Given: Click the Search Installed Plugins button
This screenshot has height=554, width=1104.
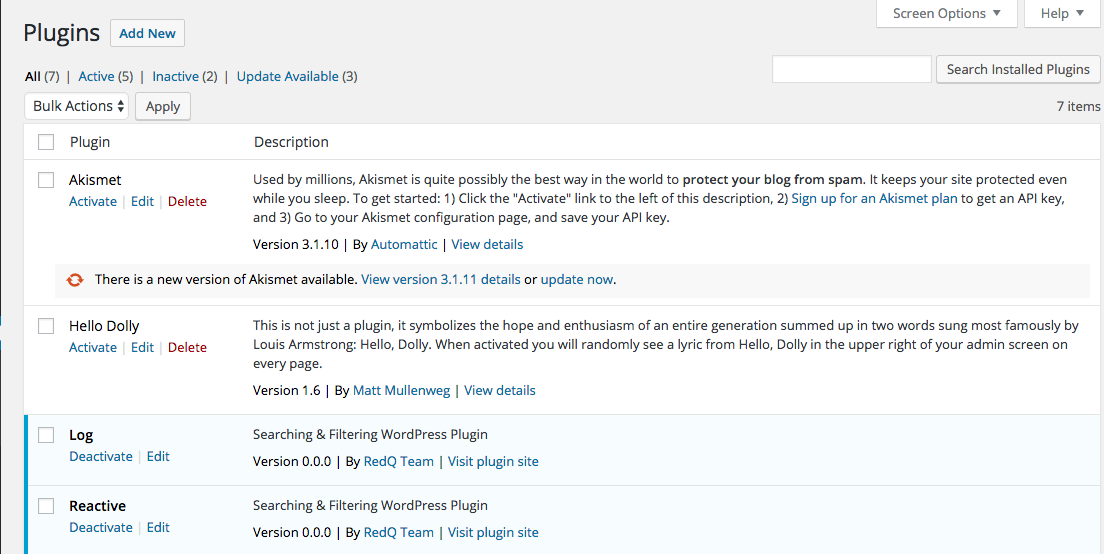Looking at the screenshot, I should 1018,69.
